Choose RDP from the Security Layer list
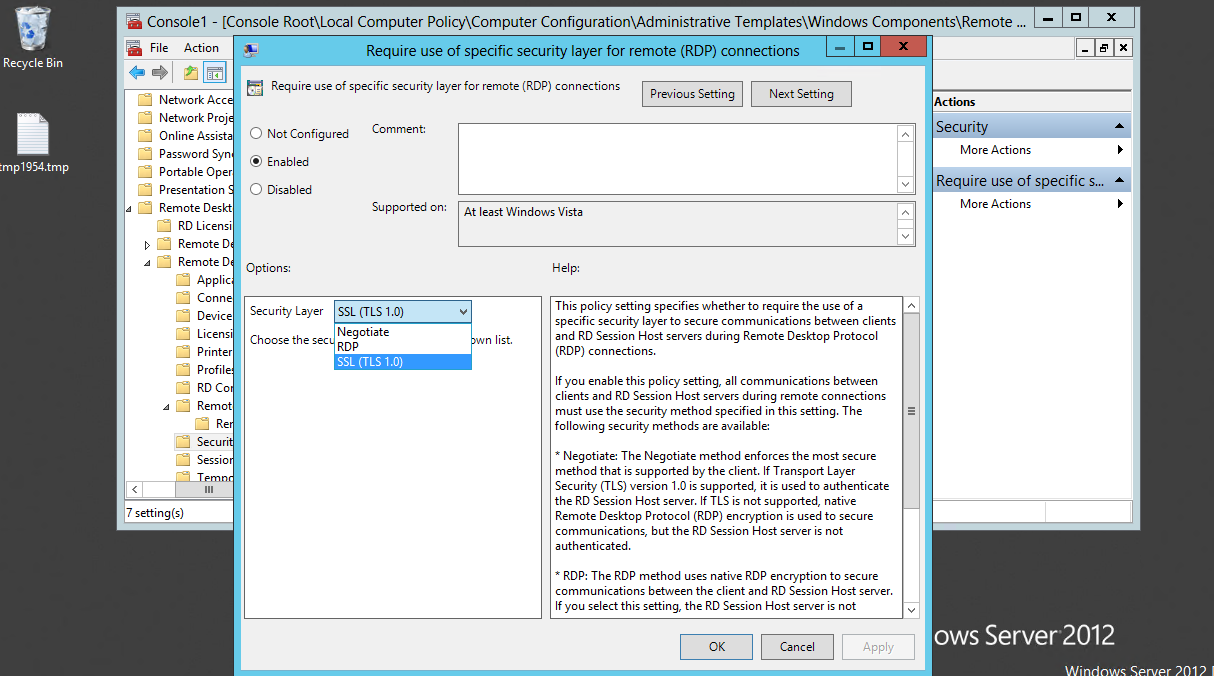Viewport: 1214px width, 676px height. 403,347
